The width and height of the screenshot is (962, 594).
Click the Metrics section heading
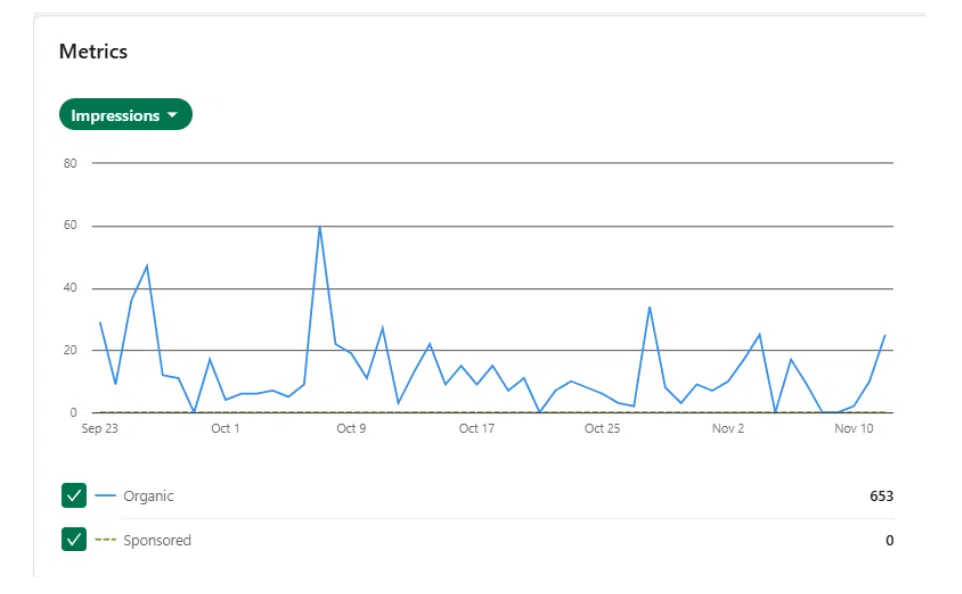click(x=93, y=52)
